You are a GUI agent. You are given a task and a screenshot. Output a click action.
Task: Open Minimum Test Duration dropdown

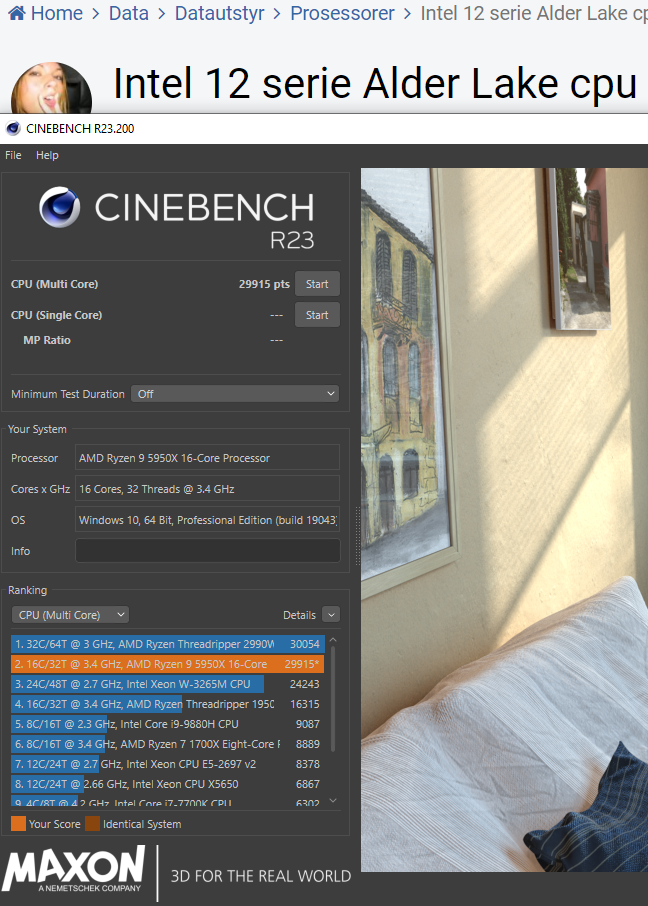click(235, 393)
